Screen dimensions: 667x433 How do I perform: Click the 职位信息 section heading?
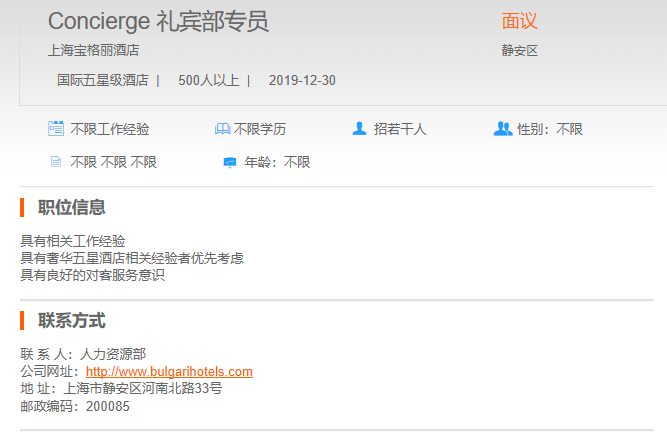point(72,208)
